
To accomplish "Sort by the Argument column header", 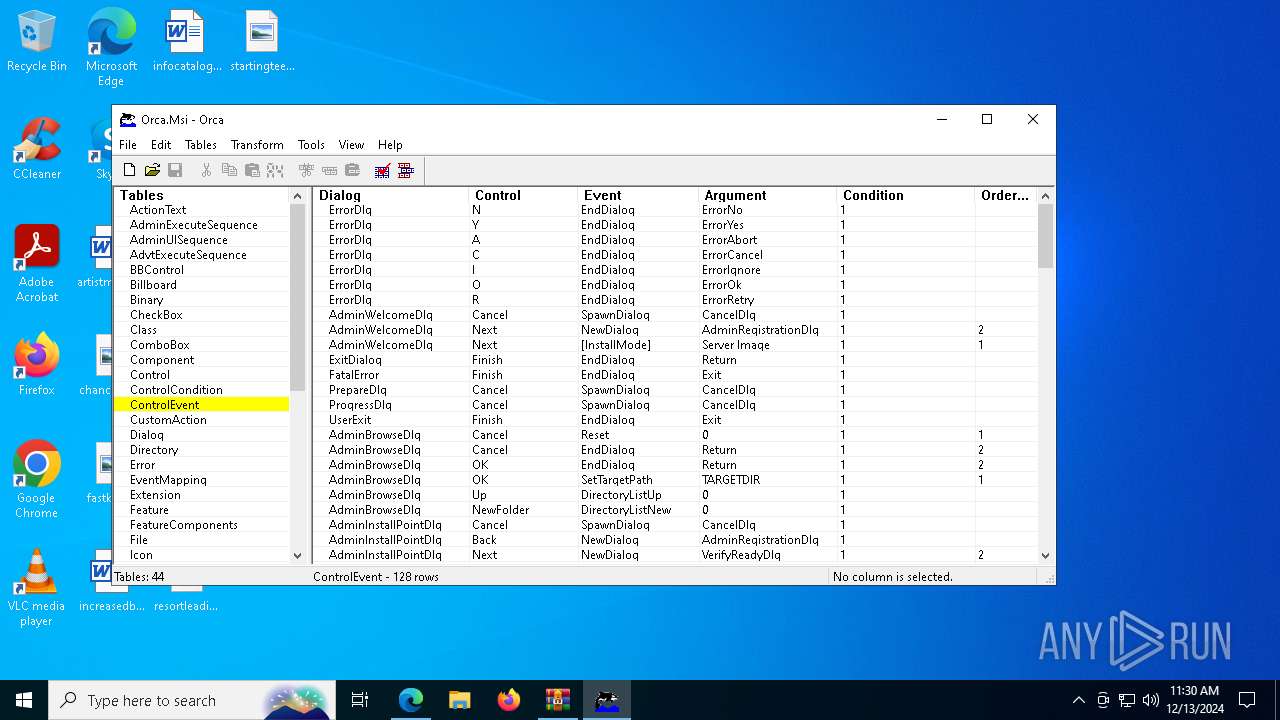I will pyautogui.click(x=767, y=195).
